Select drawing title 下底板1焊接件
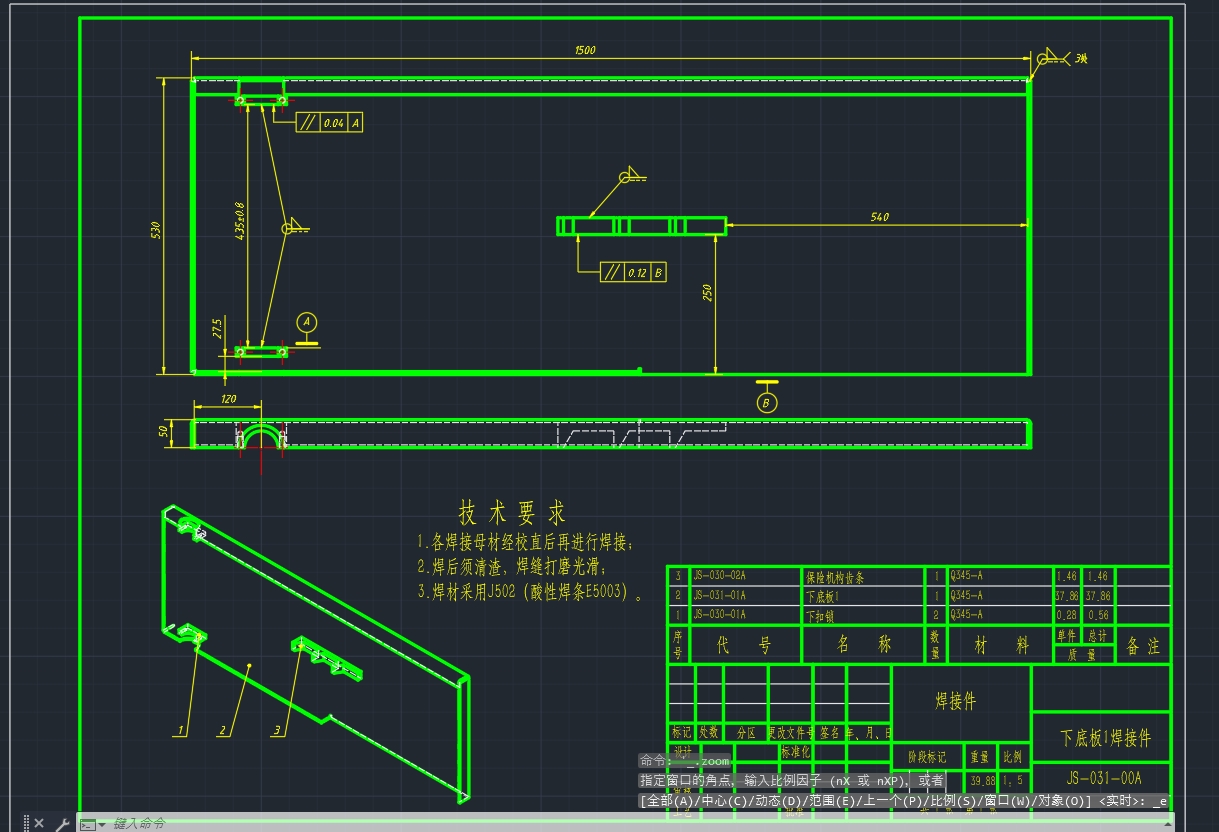This screenshot has height=832, width=1219. tap(1105, 738)
